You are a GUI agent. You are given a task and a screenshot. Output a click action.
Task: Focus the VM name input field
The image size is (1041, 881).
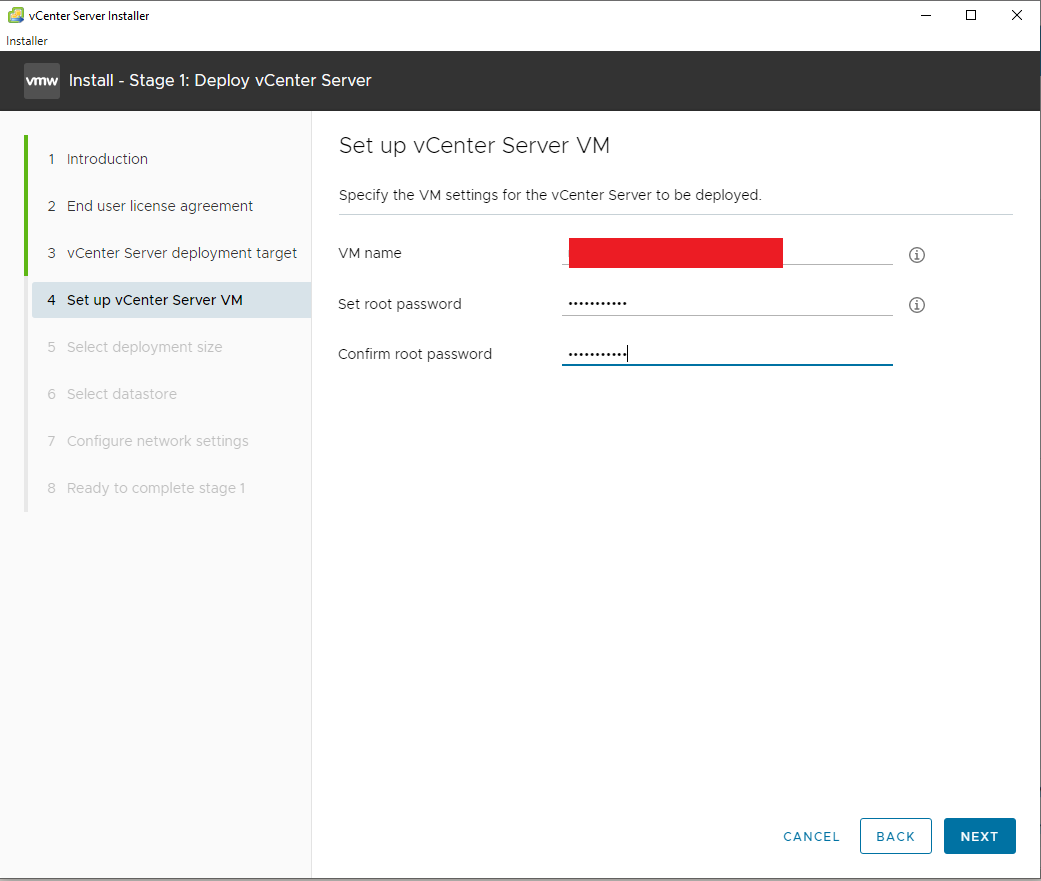point(727,253)
